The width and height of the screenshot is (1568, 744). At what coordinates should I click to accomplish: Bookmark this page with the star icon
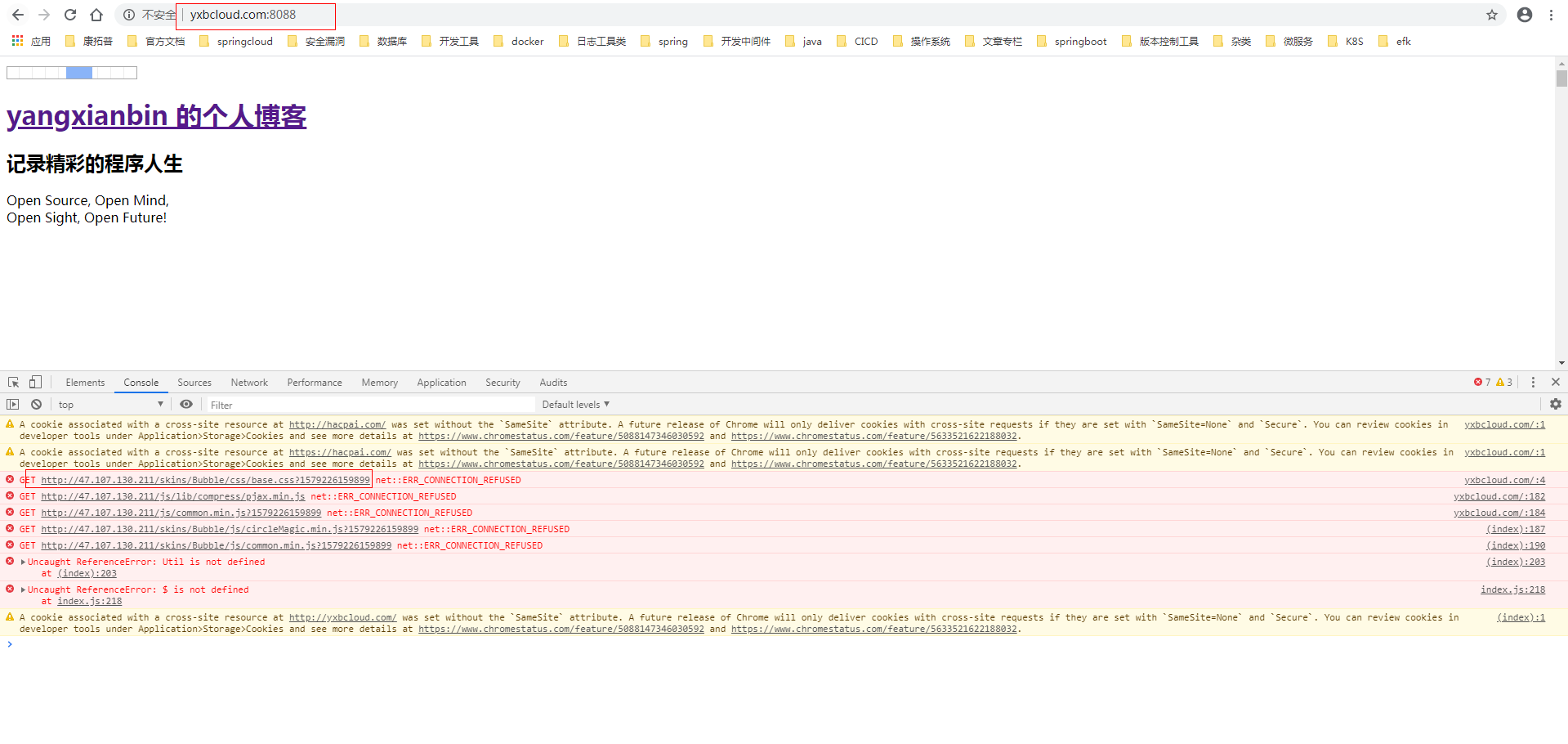click(1492, 15)
